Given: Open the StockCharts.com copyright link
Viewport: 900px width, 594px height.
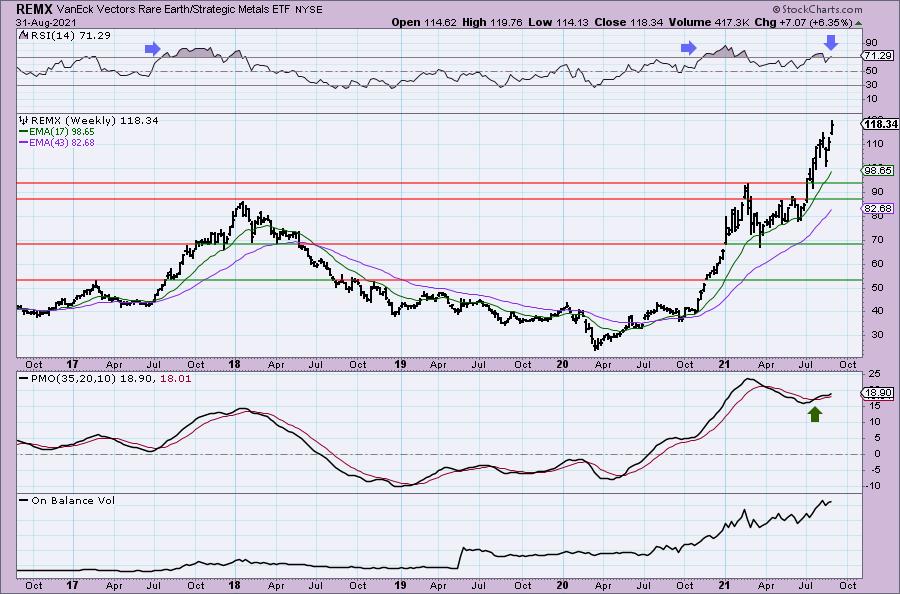Looking at the screenshot, I should click(817, 9).
